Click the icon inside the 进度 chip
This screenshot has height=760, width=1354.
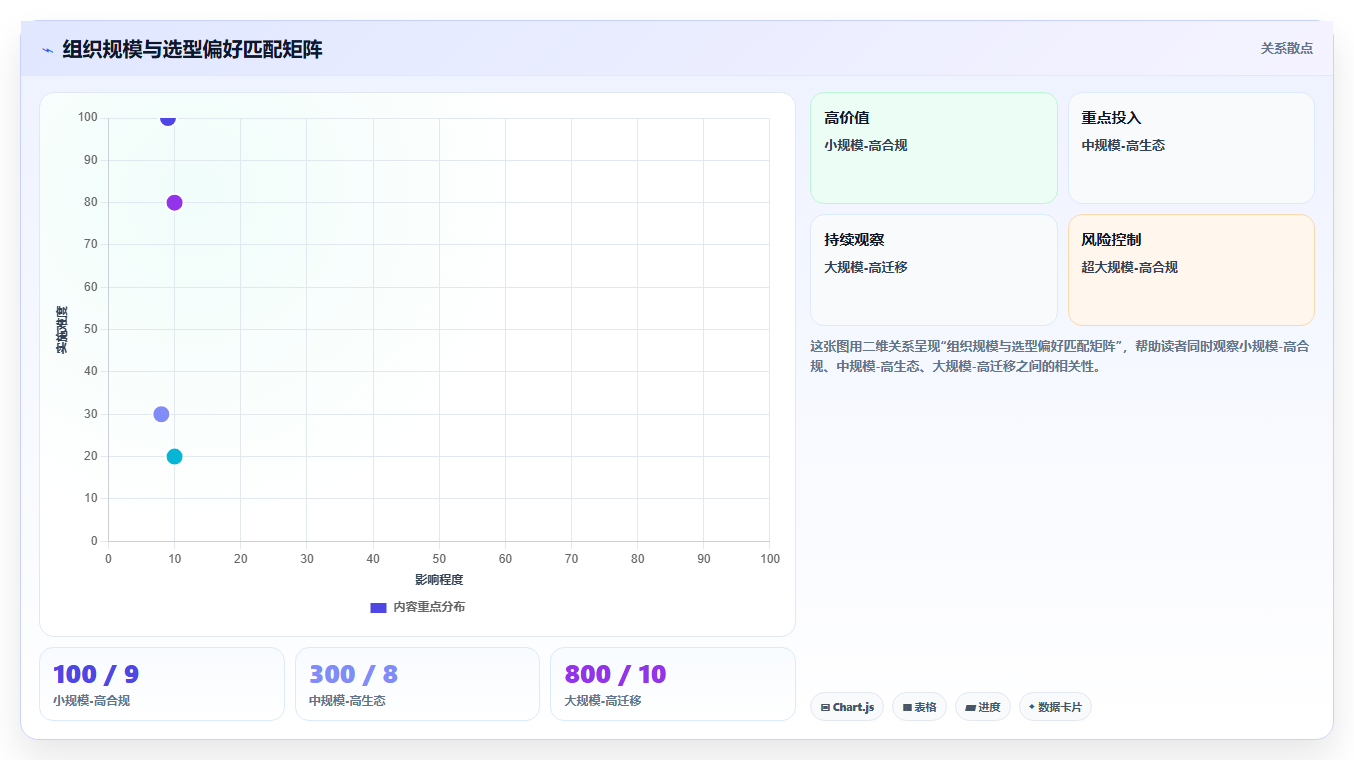970,707
